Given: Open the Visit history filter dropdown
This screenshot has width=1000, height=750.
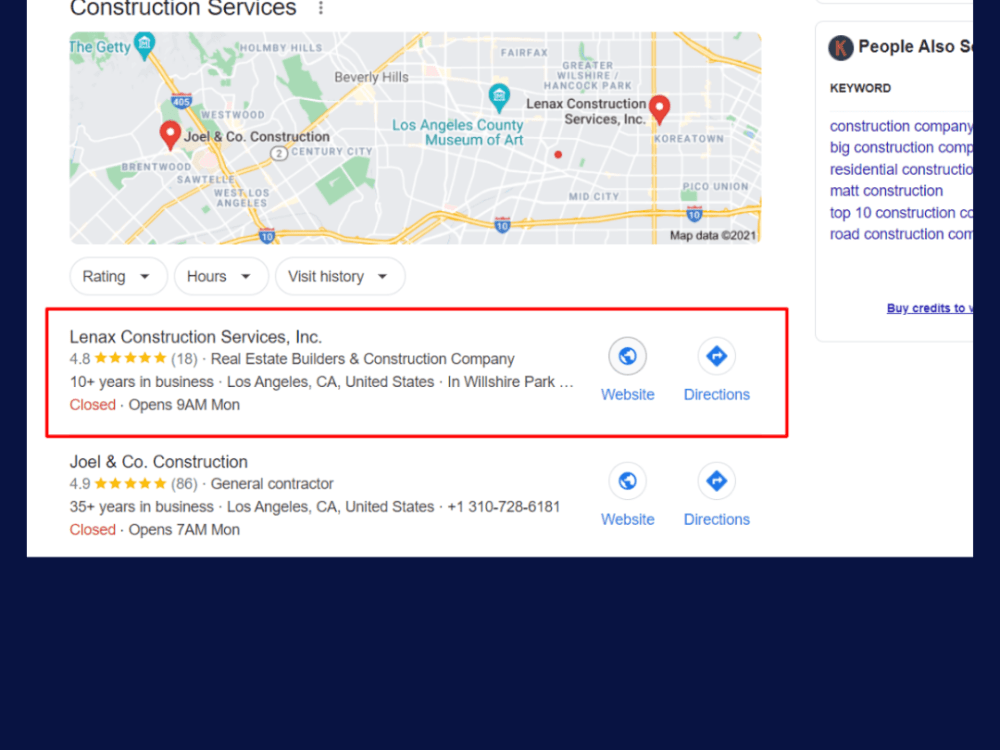Looking at the screenshot, I should pos(340,276).
